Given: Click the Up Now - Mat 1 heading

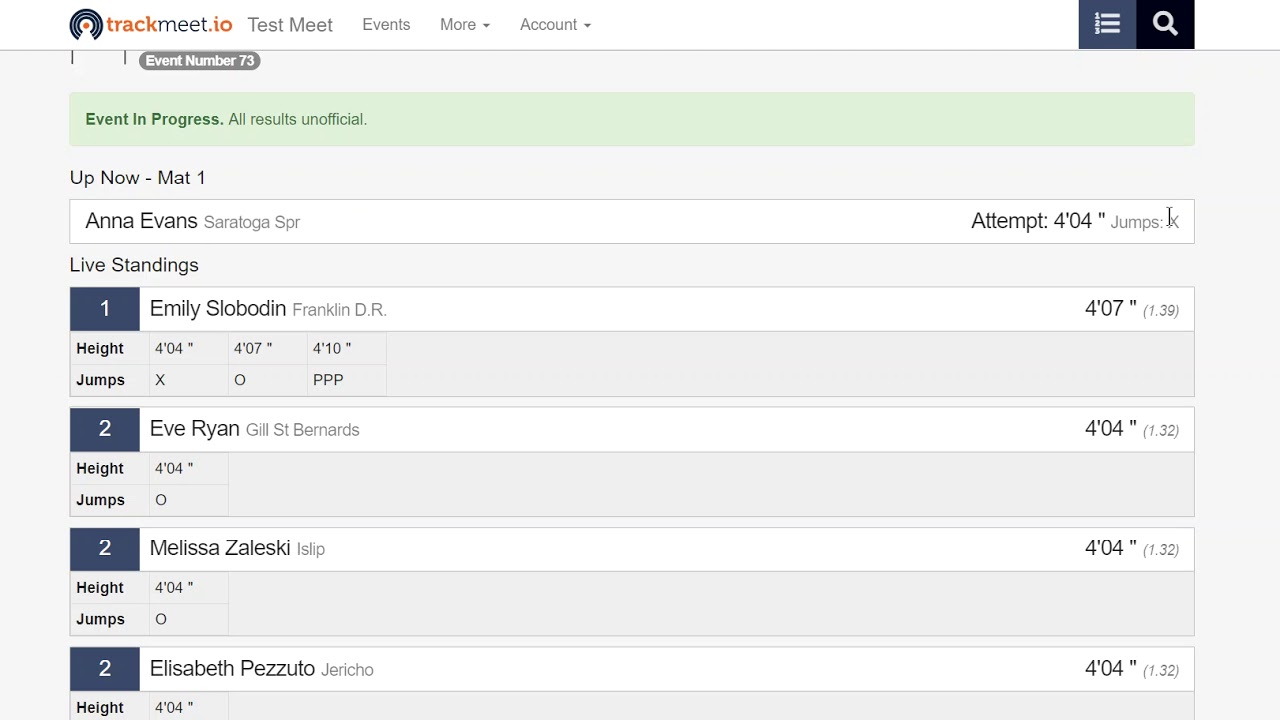Looking at the screenshot, I should coord(138,177).
